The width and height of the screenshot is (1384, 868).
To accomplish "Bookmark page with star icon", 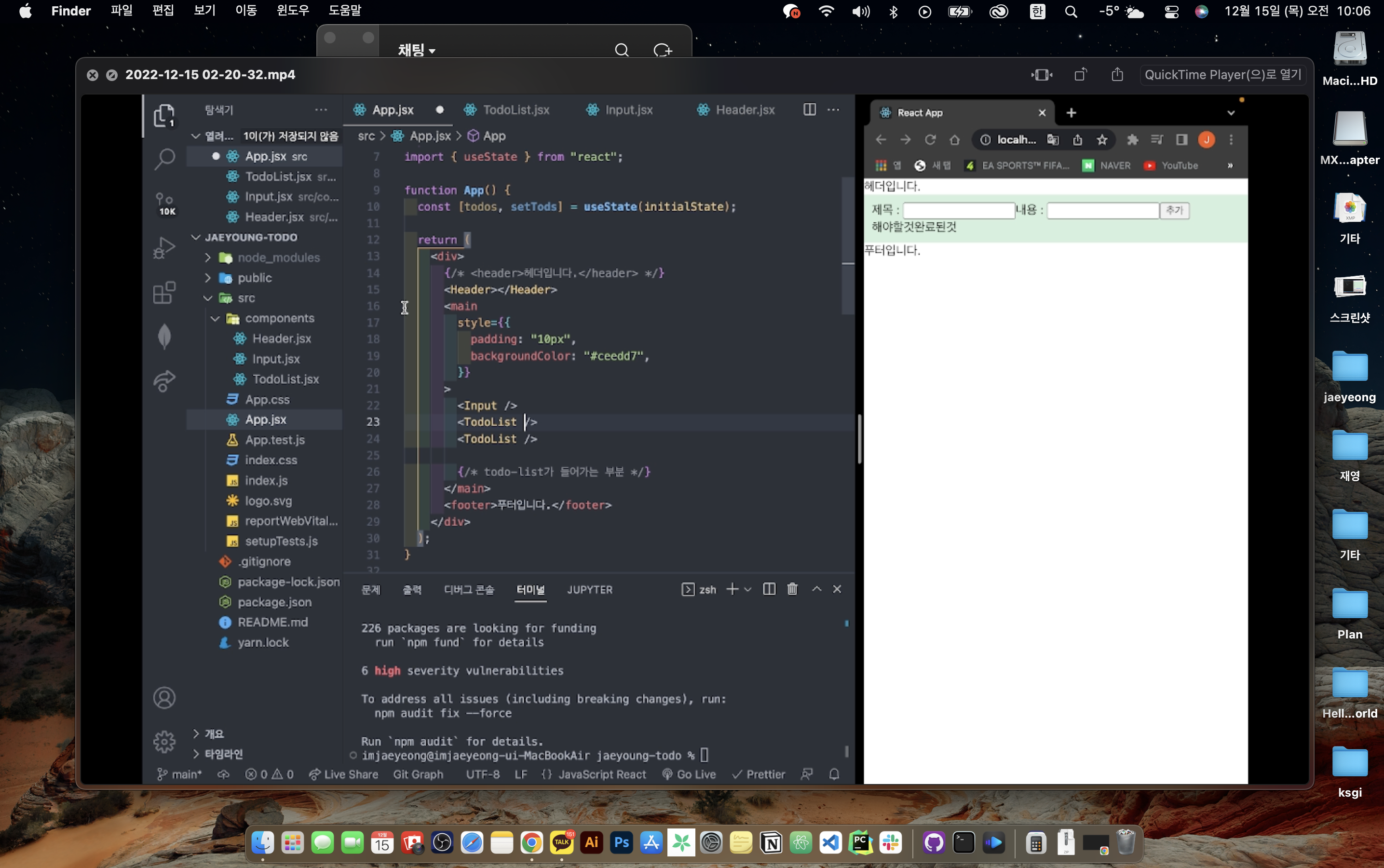I will pos(1101,139).
